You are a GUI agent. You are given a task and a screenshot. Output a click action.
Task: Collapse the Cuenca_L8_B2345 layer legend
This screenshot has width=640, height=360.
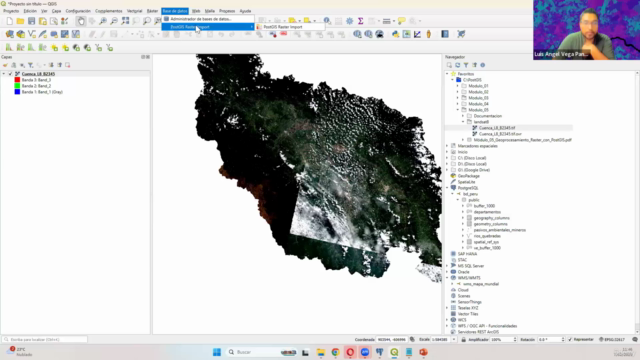click(4, 74)
